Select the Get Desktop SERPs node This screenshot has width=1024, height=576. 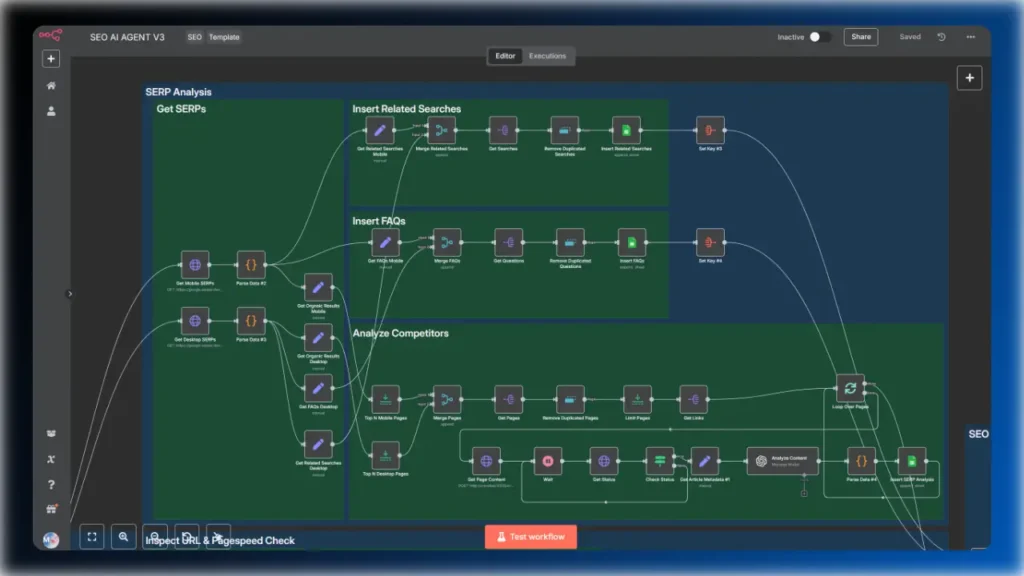(195, 321)
